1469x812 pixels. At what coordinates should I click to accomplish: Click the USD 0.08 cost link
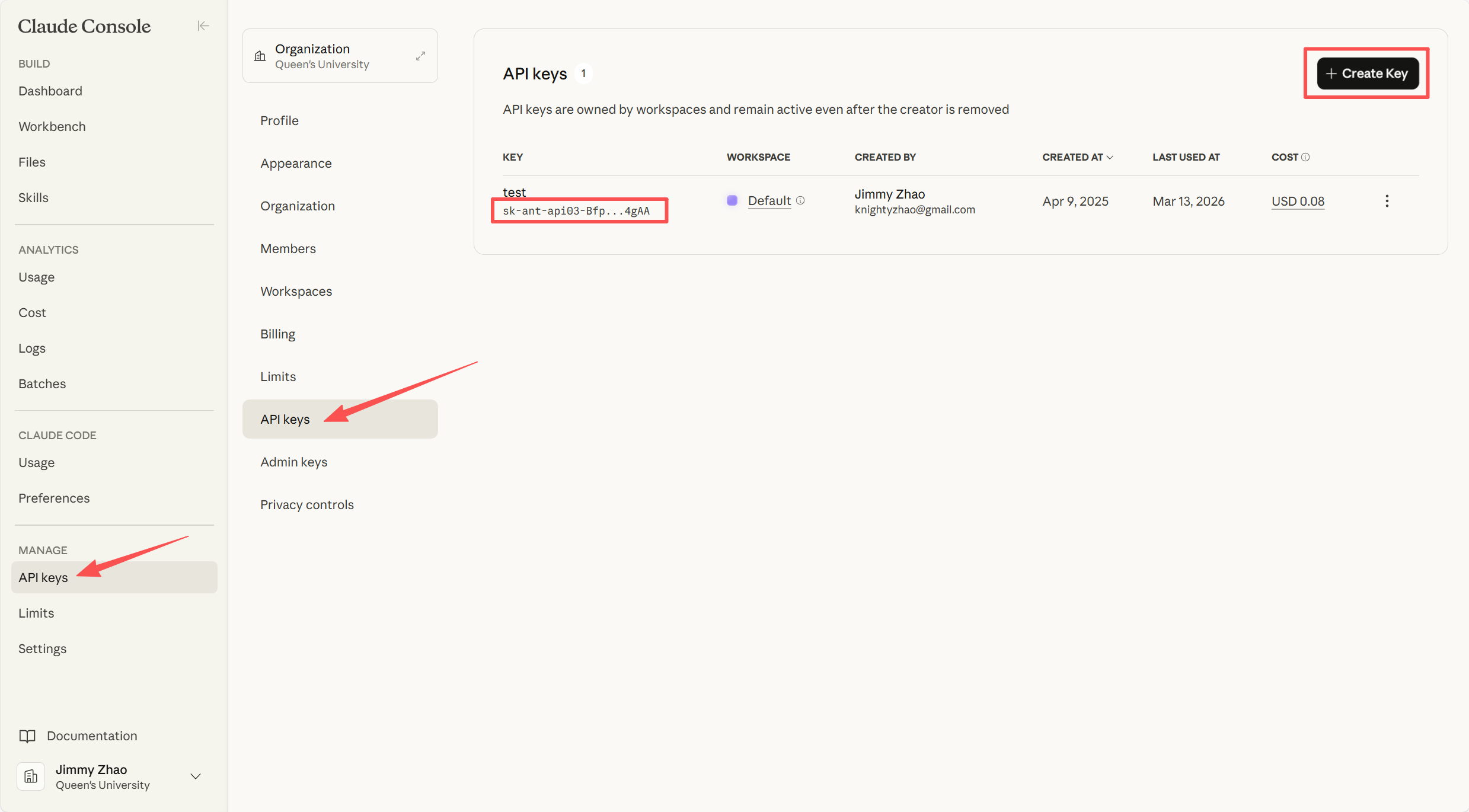click(1298, 201)
